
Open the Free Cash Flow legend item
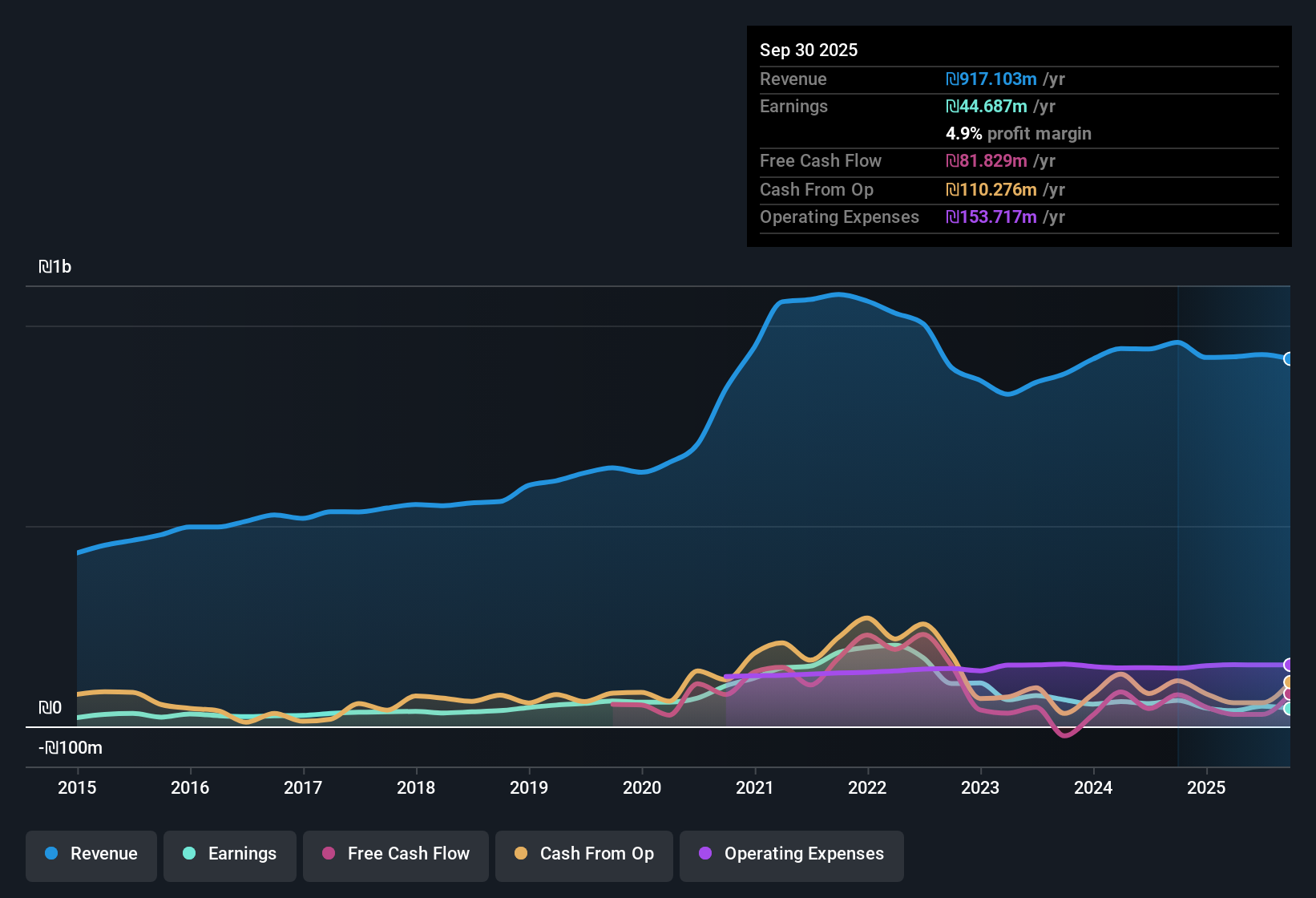point(395,854)
